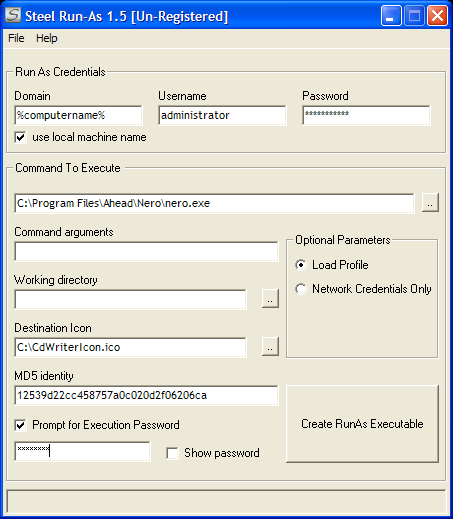The width and height of the screenshot is (453, 519).
Task: Click the Steel Run-As title bar icon
Action: (13, 15)
